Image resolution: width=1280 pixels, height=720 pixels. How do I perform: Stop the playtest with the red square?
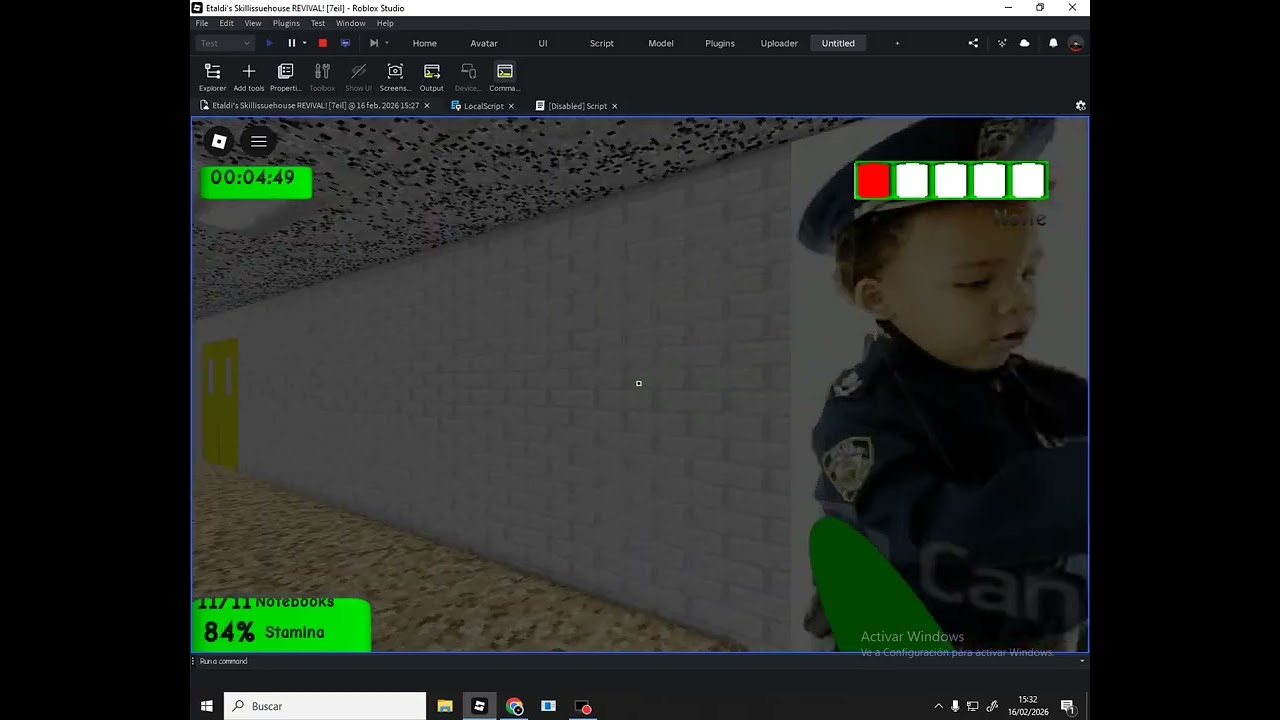[323, 43]
